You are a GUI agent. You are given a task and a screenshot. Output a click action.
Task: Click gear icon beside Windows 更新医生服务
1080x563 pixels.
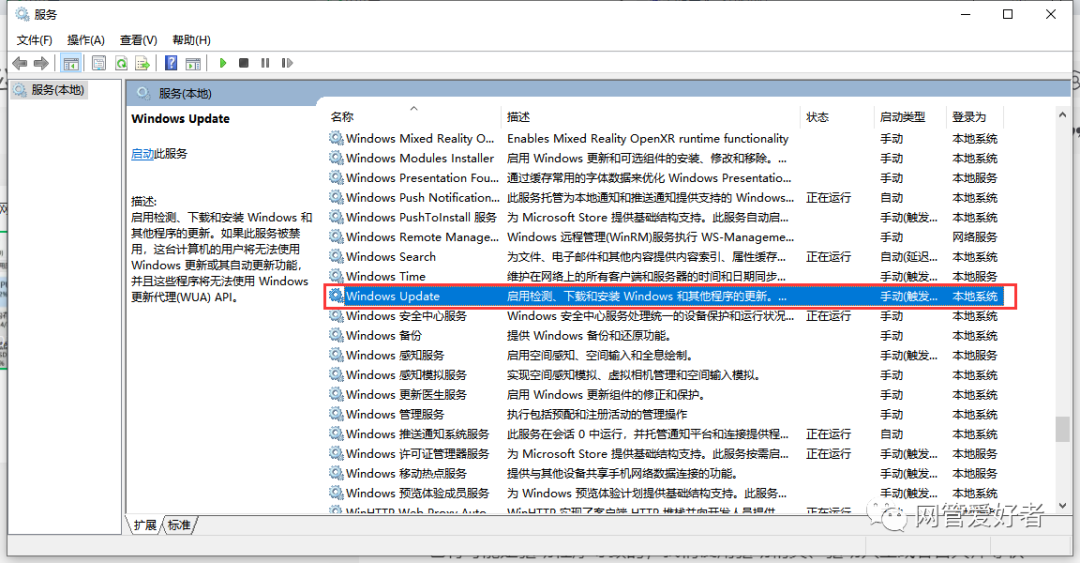coord(336,395)
